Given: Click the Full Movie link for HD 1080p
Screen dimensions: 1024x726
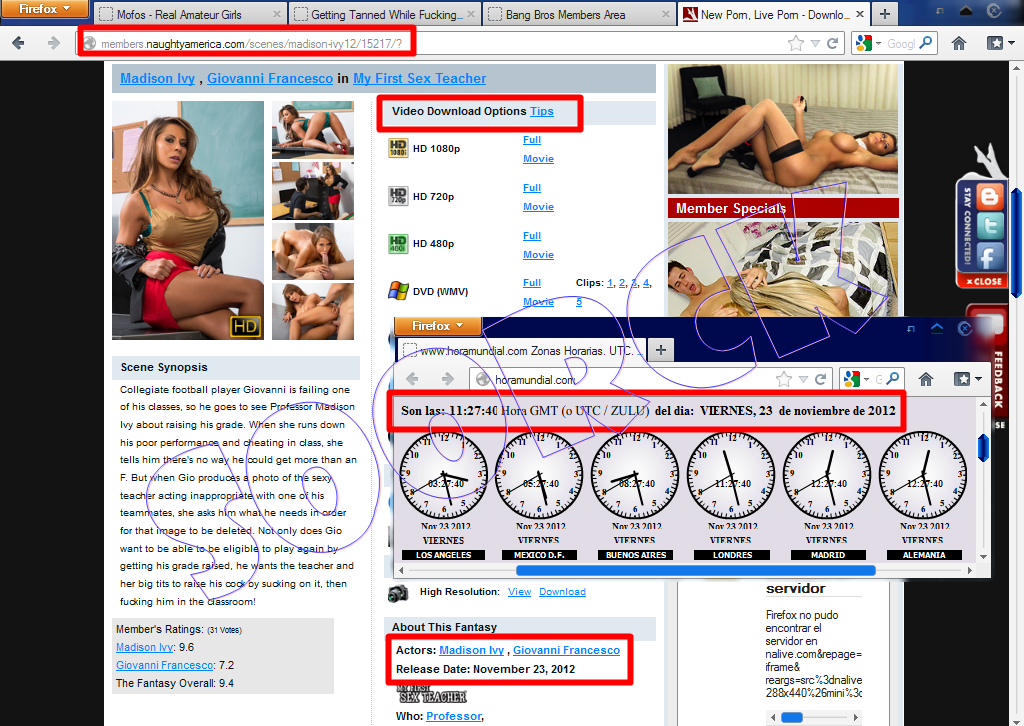Looking at the screenshot, I should [538, 149].
